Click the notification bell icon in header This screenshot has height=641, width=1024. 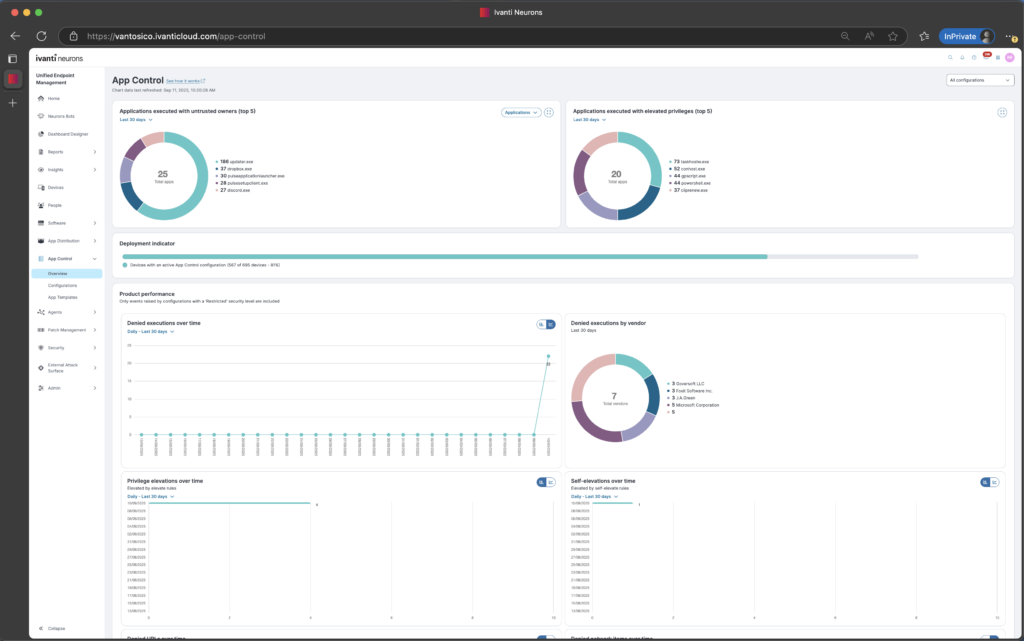(962, 57)
